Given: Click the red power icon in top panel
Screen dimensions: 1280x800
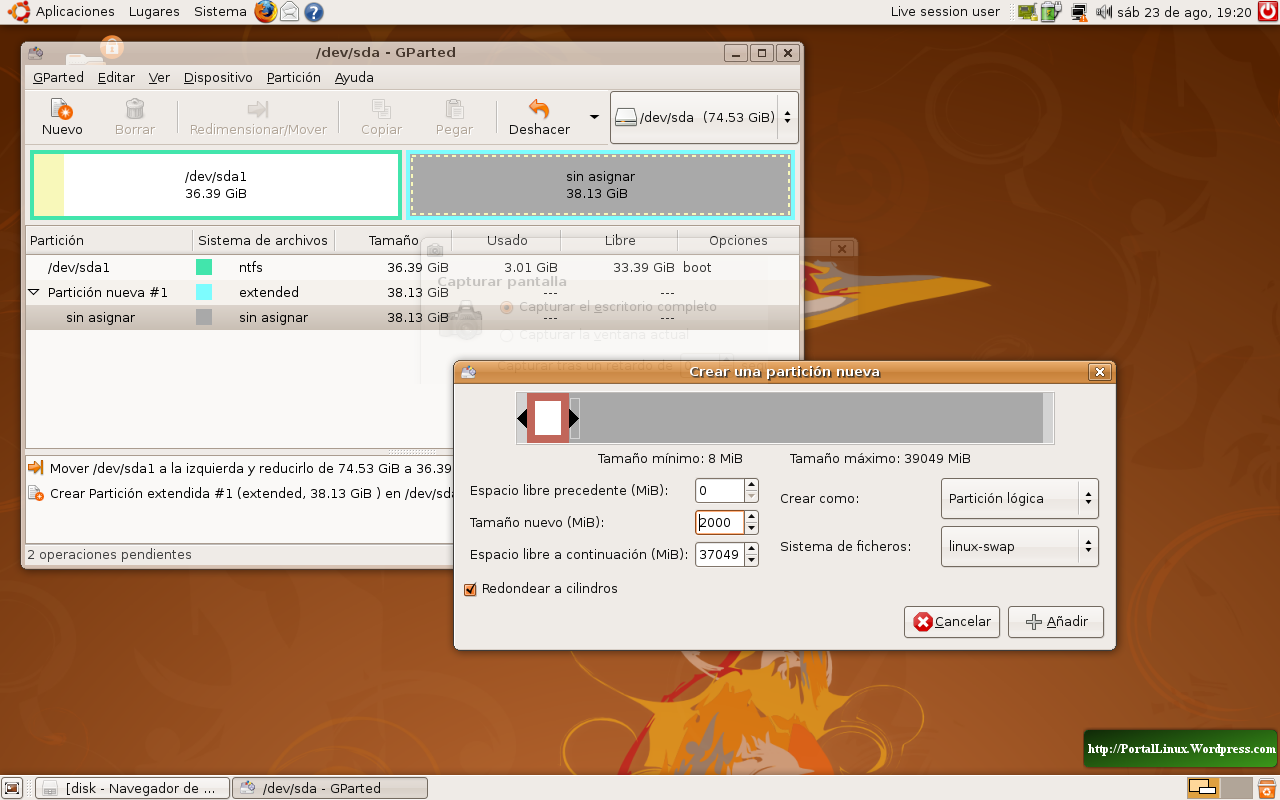Looking at the screenshot, I should (x=1267, y=12).
